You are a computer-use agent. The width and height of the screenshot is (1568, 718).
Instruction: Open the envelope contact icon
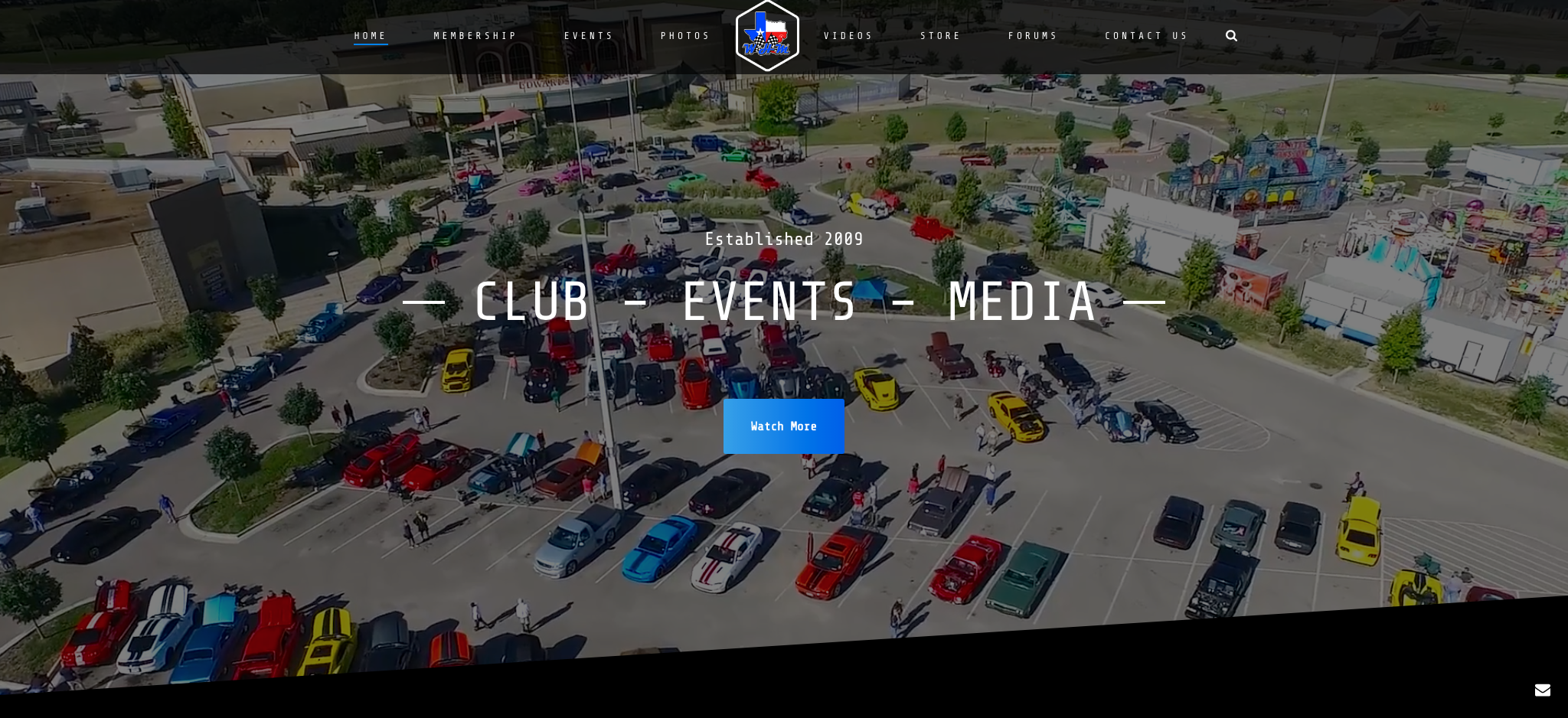1543,690
